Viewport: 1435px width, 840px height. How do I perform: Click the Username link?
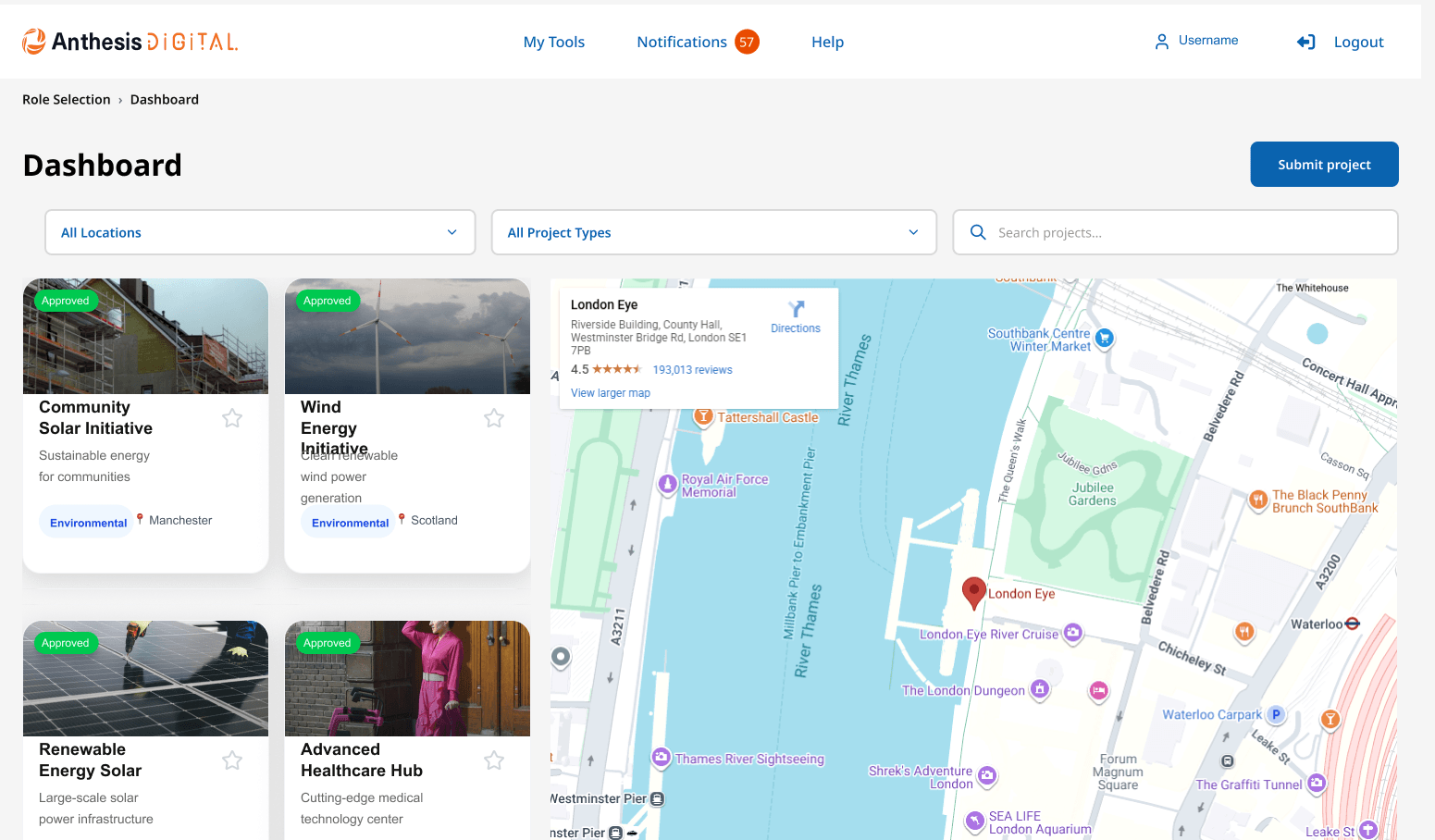point(1208,41)
